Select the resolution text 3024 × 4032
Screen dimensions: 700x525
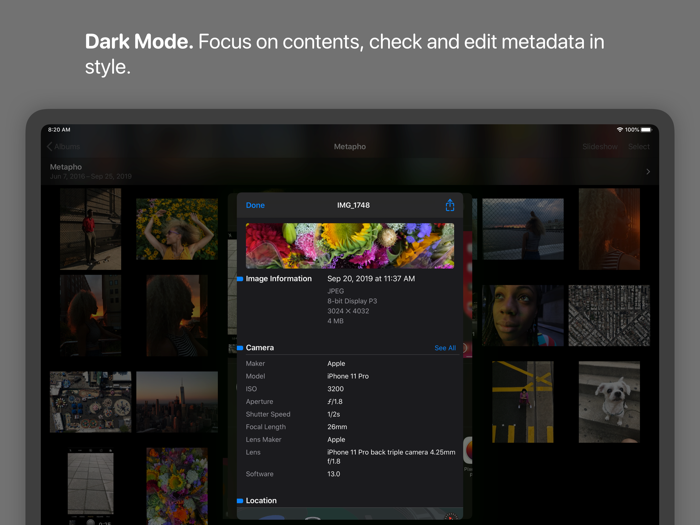[x=348, y=311]
